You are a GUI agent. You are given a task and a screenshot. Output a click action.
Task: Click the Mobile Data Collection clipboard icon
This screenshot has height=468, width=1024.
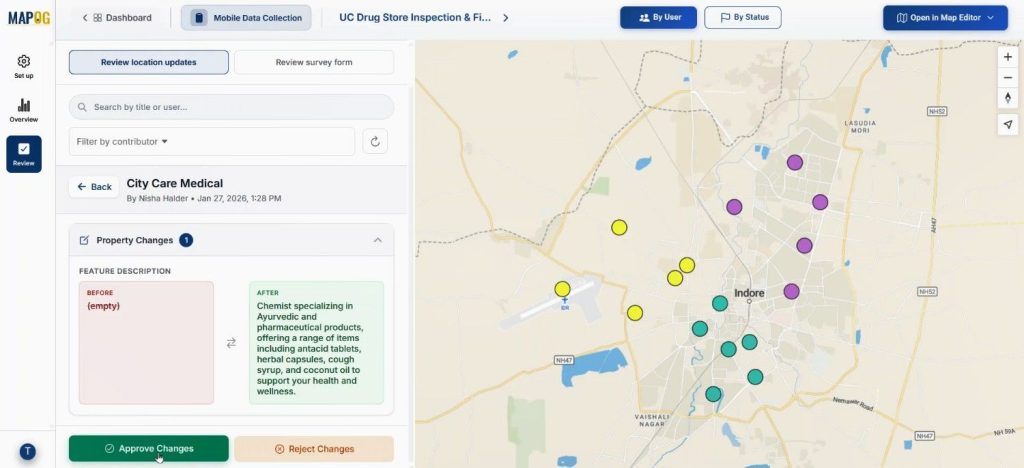click(x=199, y=18)
